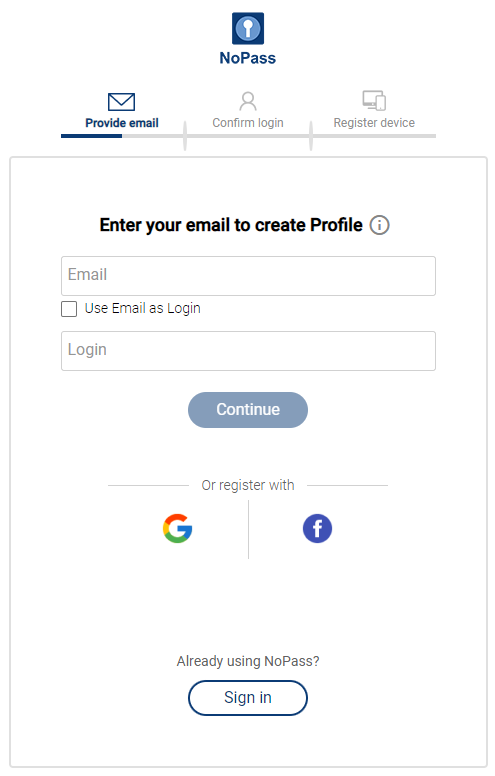Viewport: 495px width, 776px height.
Task: Switch to the Confirm login step
Action: tap(248, 123)
